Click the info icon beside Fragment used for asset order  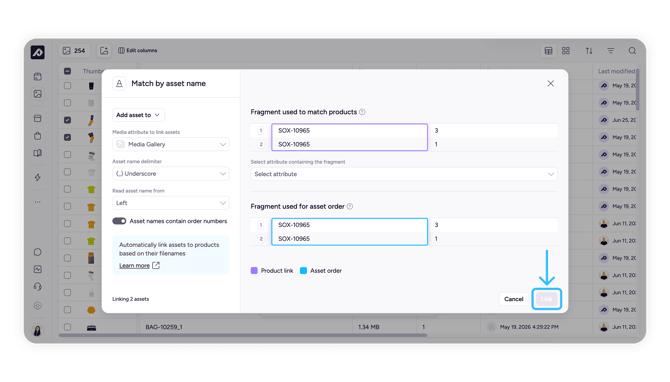point(350,206)
